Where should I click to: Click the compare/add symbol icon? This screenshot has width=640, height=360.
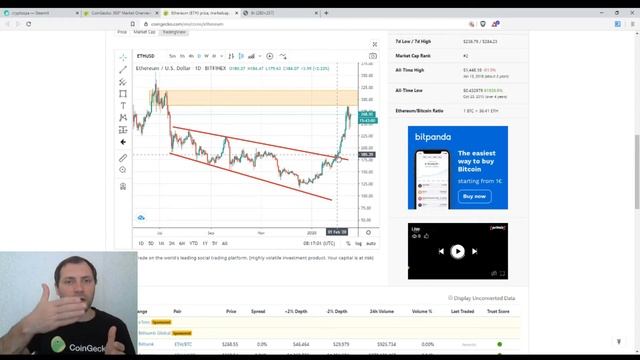(283, 56)
